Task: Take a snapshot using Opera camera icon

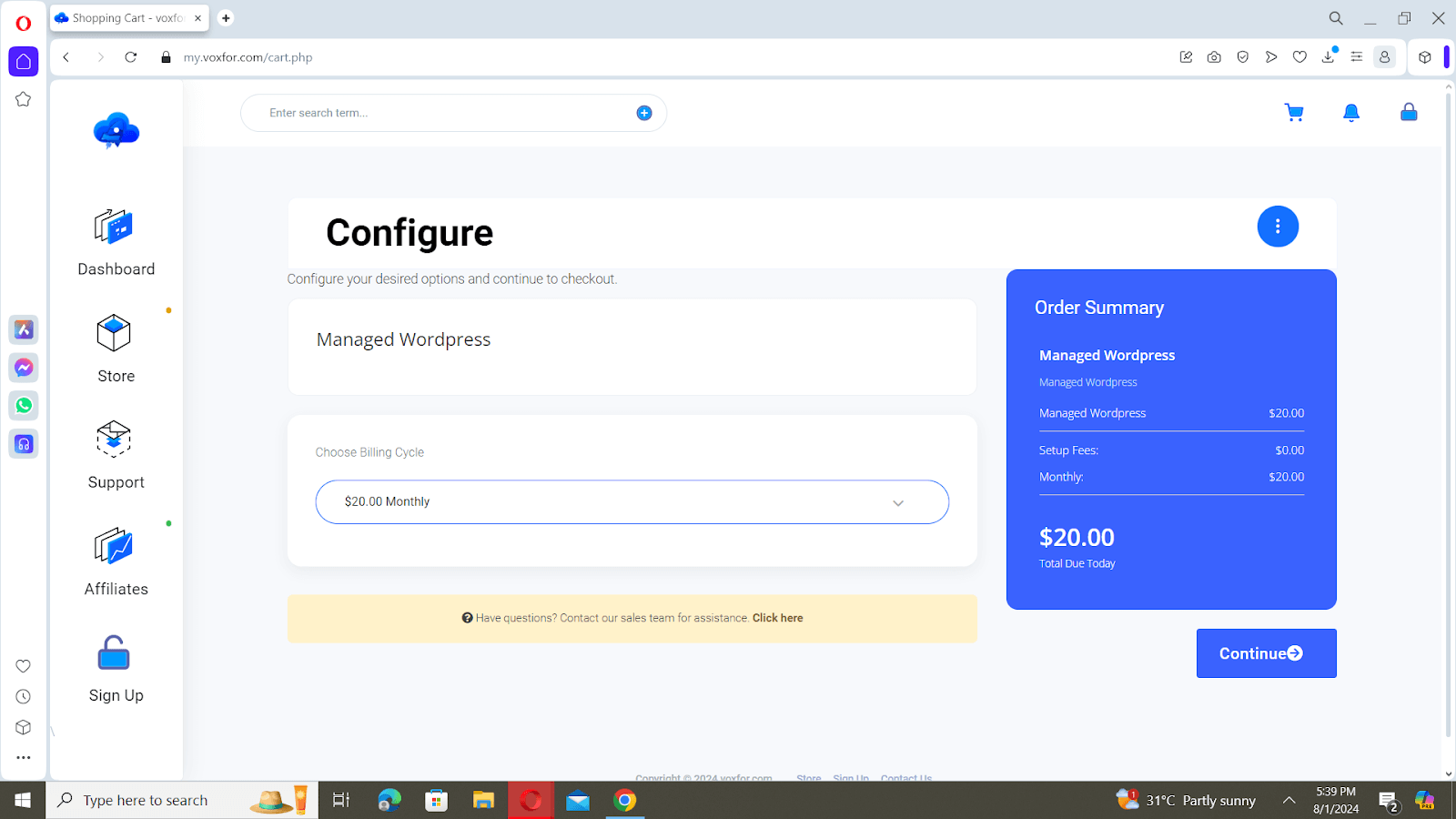Action: click(x=1213, y=56)
